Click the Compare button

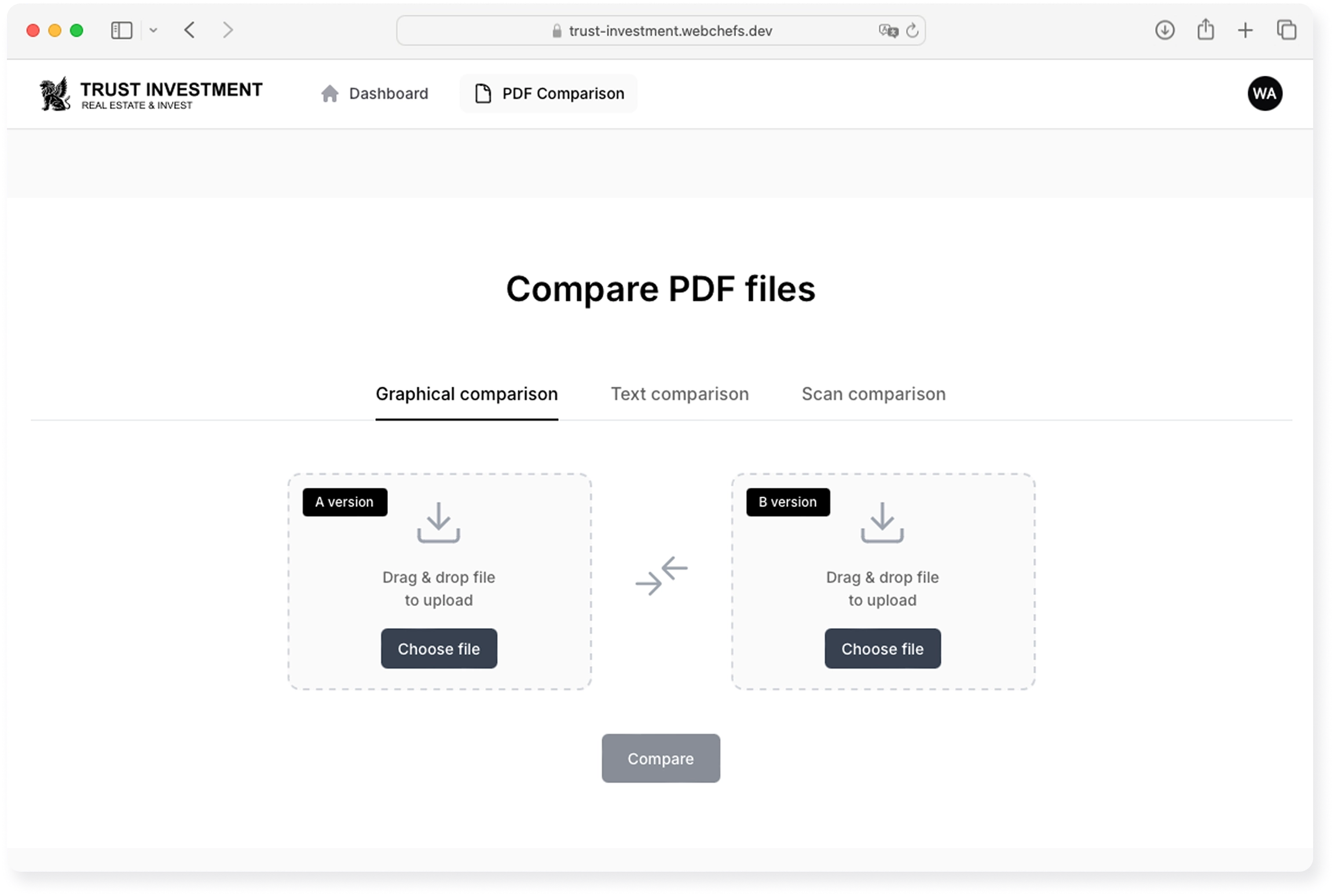click(x=661, y=758)
